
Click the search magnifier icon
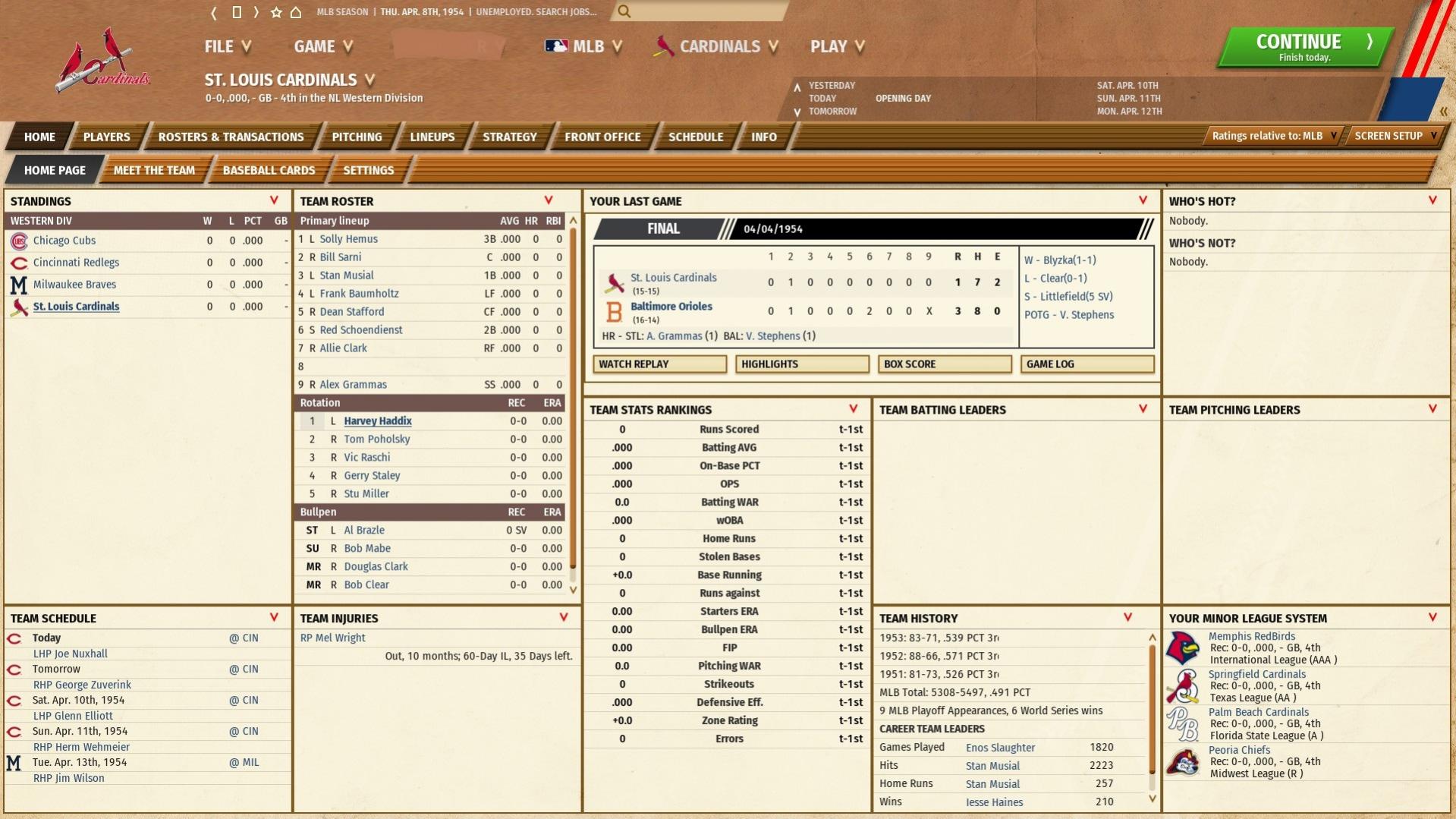(624, 11)
